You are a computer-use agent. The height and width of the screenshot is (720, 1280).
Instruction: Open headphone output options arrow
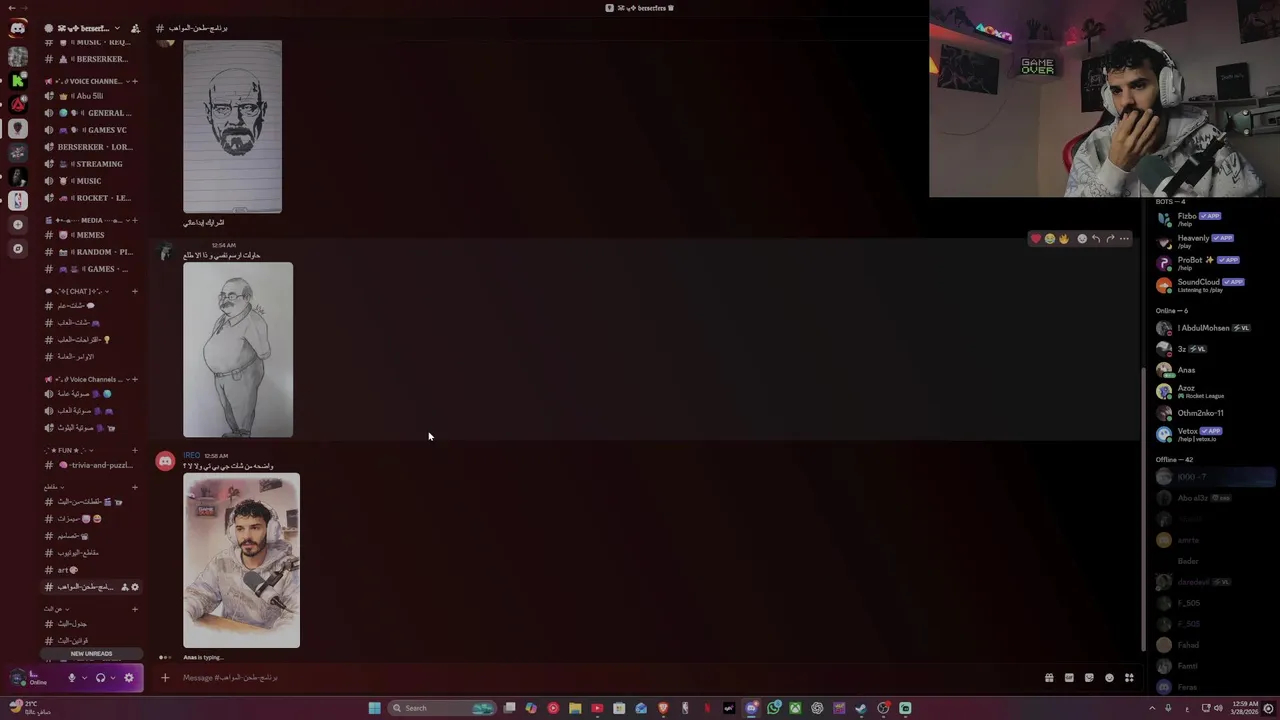[x=113, y=678]
